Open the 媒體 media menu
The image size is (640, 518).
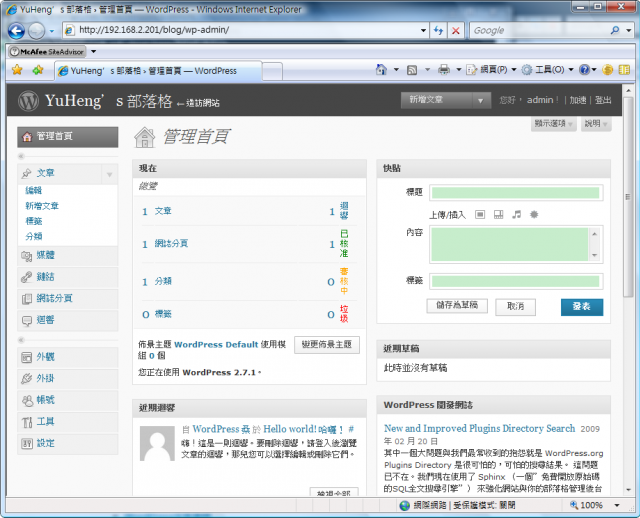[68, 256]
